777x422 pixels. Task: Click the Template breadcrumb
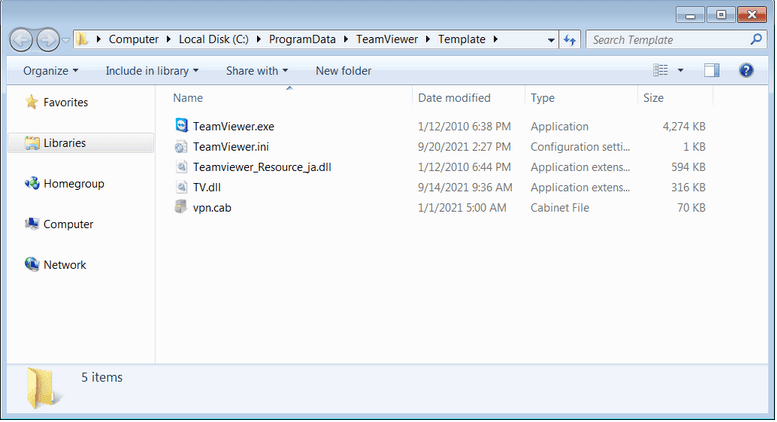pos(462,39)
